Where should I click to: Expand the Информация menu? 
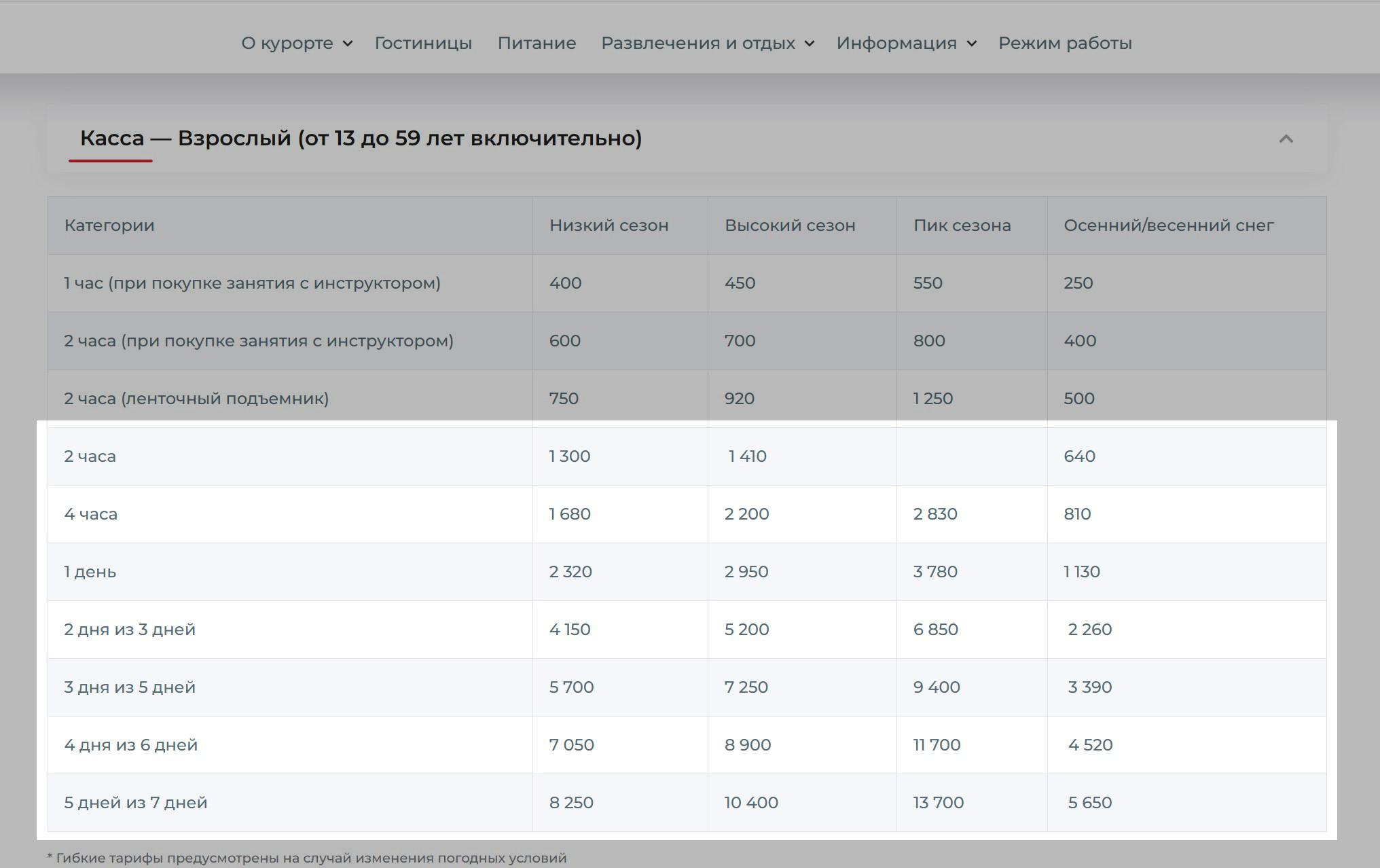pyautogui.click(x=907, y=43)
